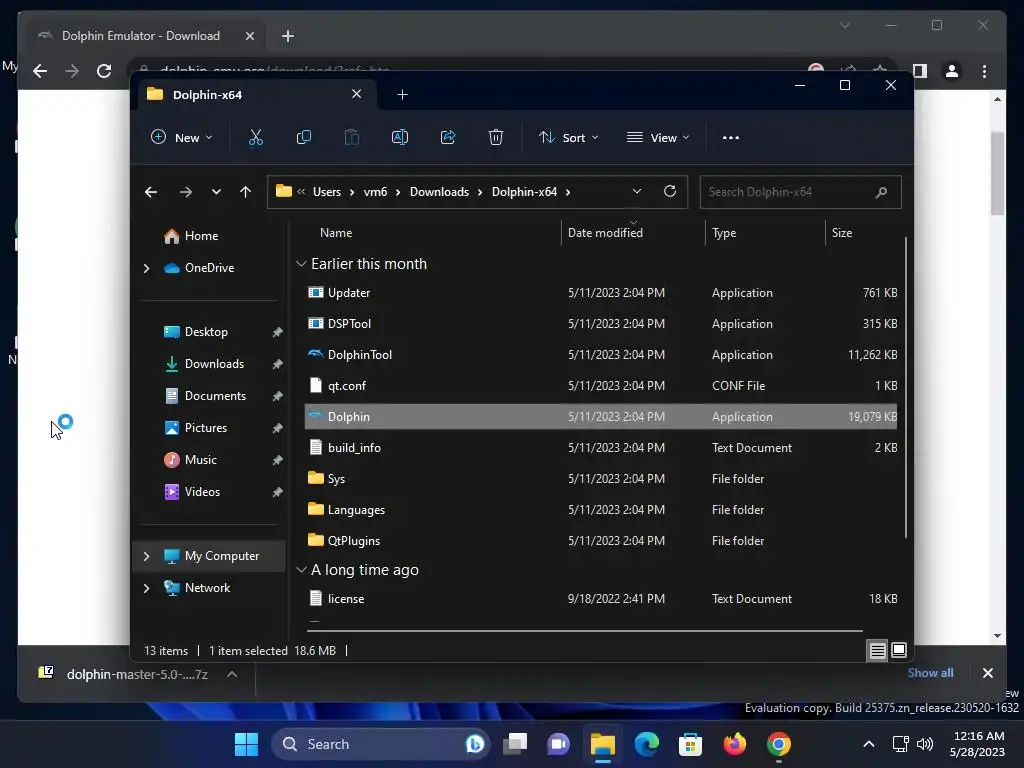Open Microsoft Store from taskbar
The image size is (1024, 768).
click(690, 744)
